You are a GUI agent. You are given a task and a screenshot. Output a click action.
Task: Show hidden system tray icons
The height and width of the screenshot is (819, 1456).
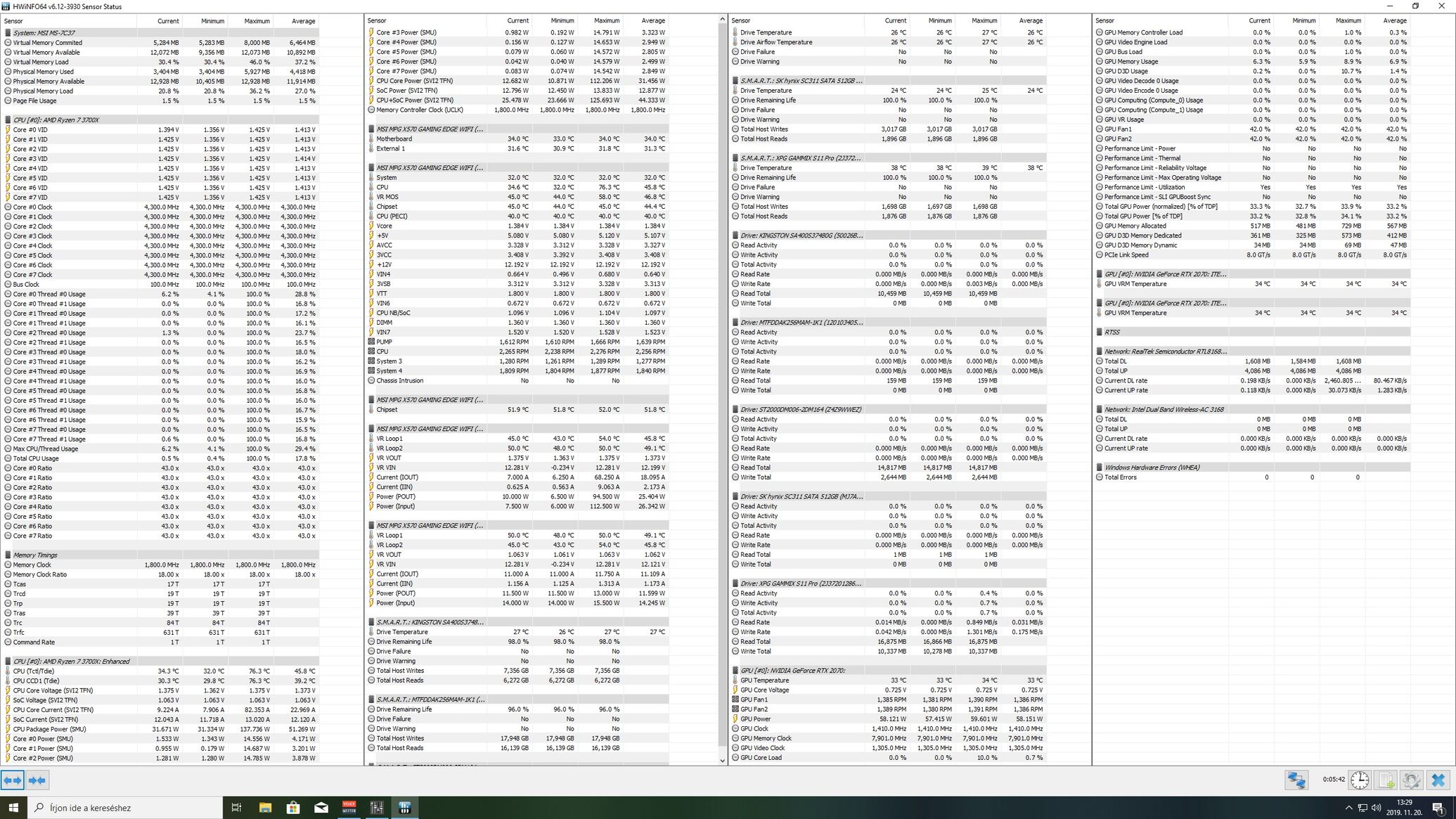(1348, 808)
